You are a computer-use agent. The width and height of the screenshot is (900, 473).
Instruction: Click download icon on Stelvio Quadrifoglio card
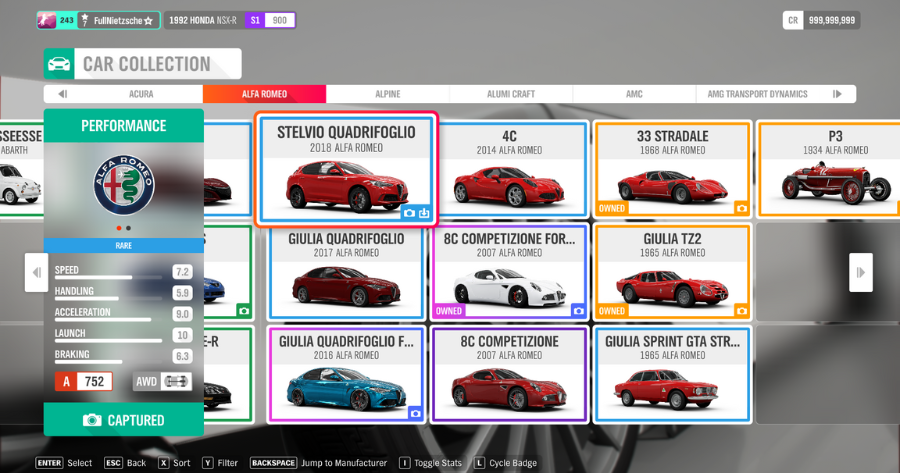click(x=424, y=213)
